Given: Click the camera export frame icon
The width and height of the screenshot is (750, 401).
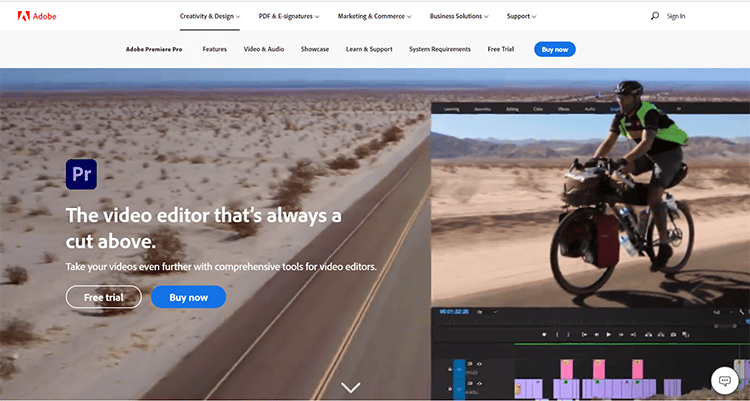Looking at the screenshot, I should click(x=674, y=334).
